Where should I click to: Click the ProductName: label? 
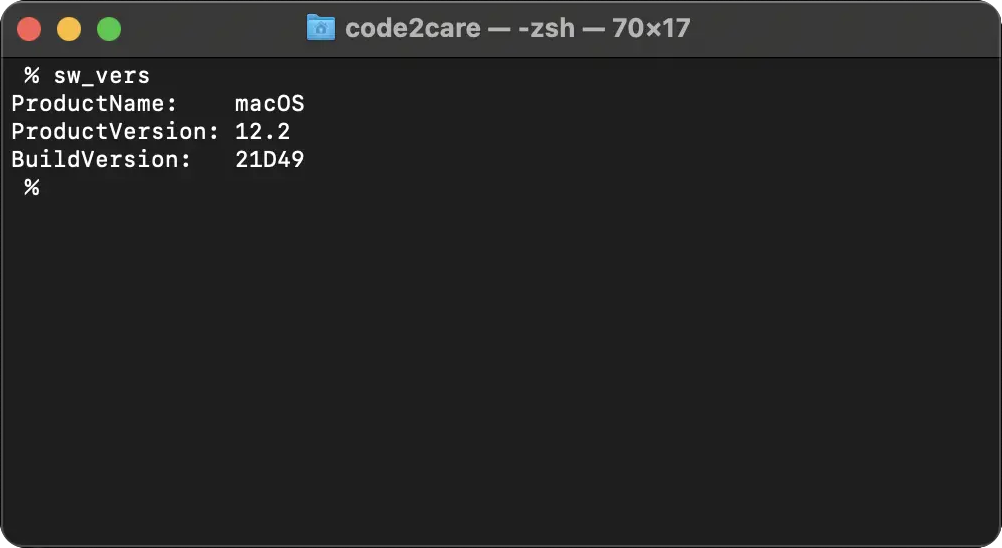[94, 104]
